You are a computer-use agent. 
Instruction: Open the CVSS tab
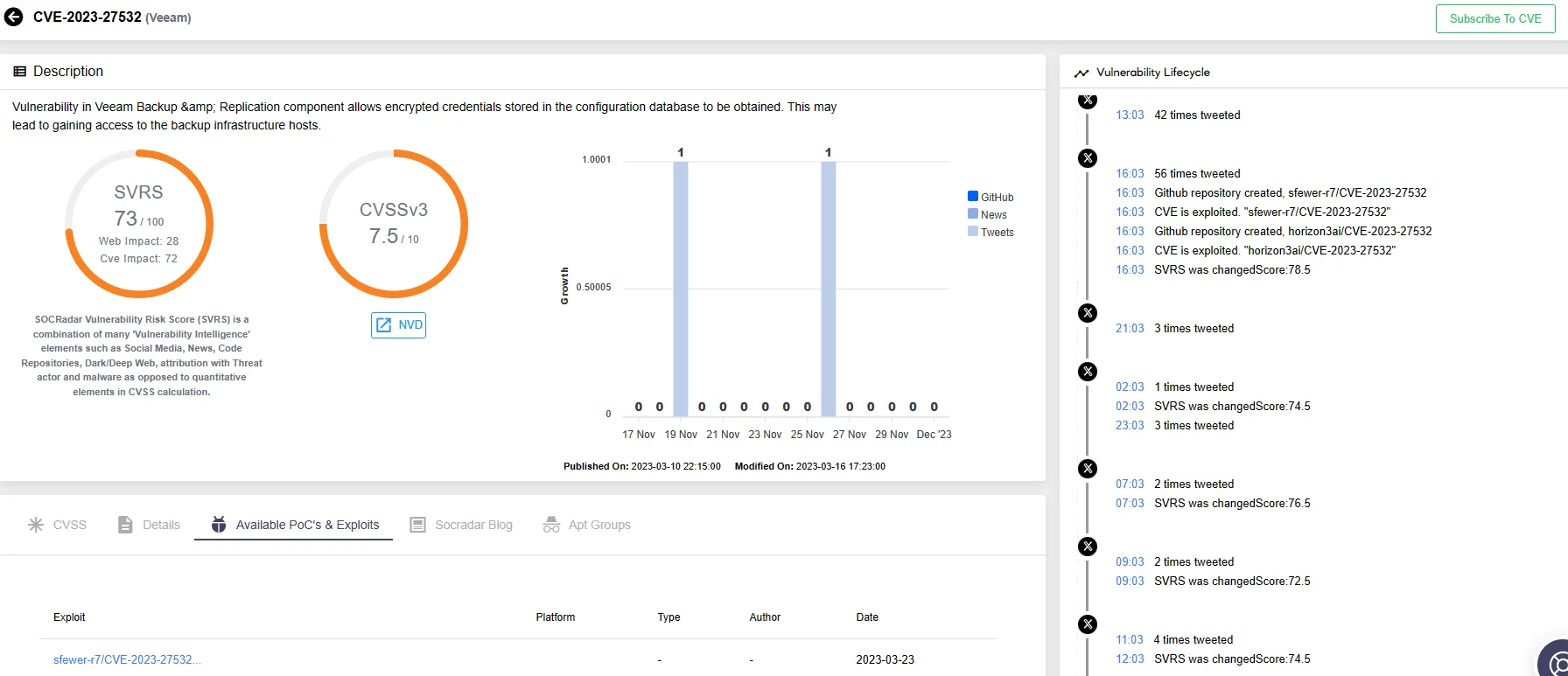[x=58, y=525]
